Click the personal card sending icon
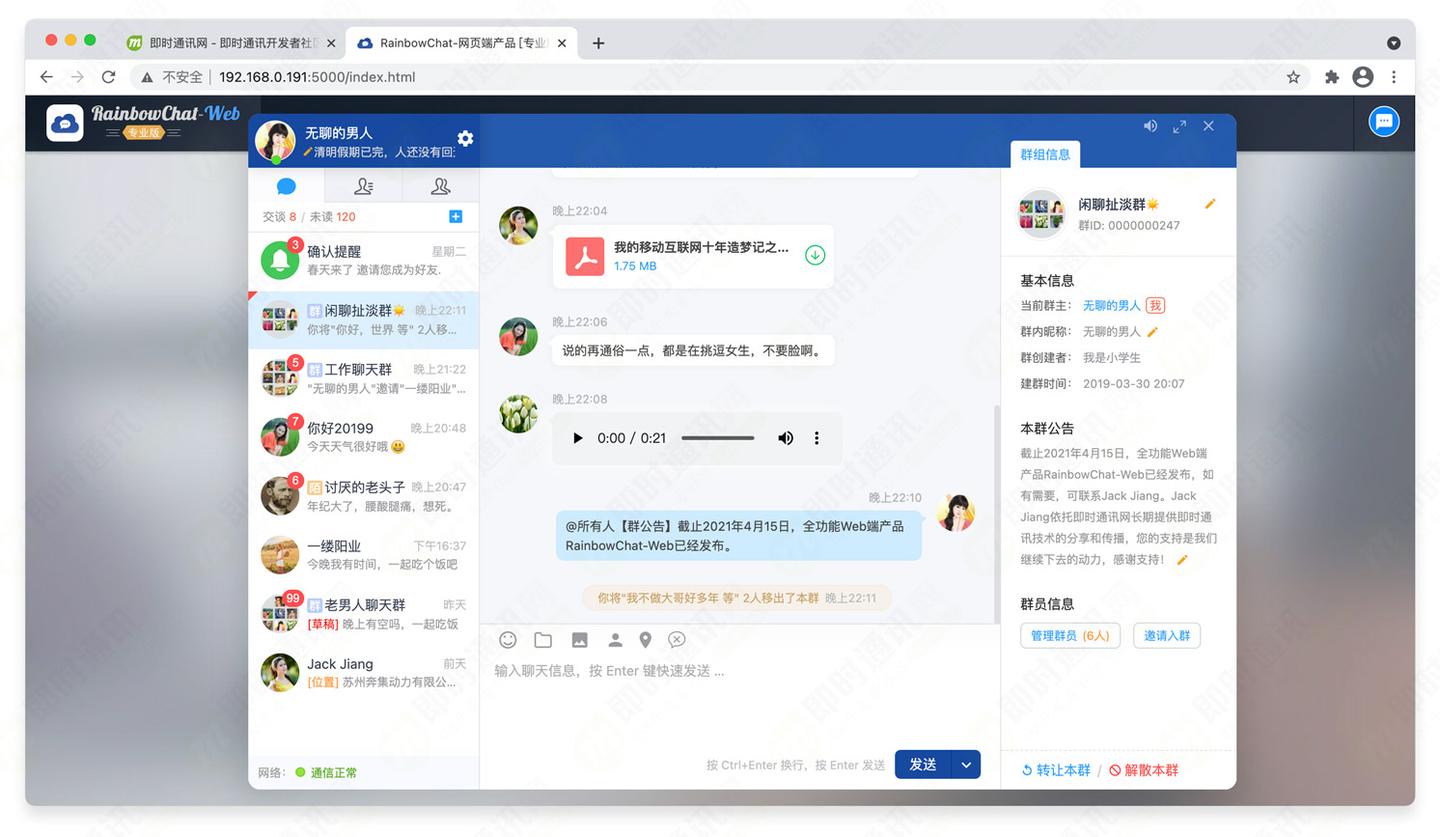The height and width of the screenshot is (837, 1440). pos(614,640)
